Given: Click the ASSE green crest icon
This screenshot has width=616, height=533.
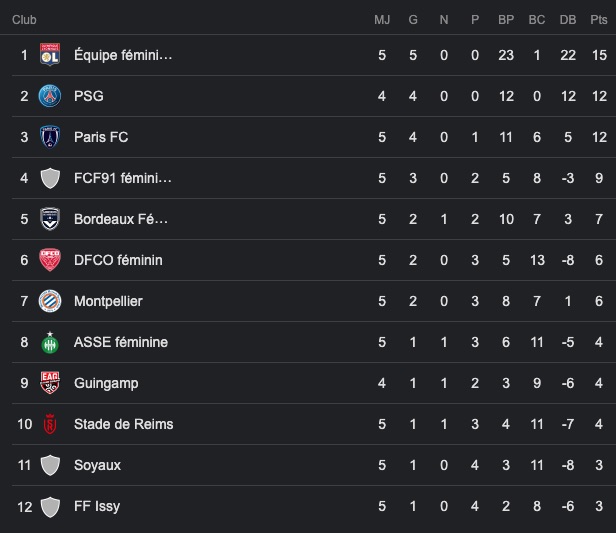Looking at the screenshot, I should click(x=50, y=342).
